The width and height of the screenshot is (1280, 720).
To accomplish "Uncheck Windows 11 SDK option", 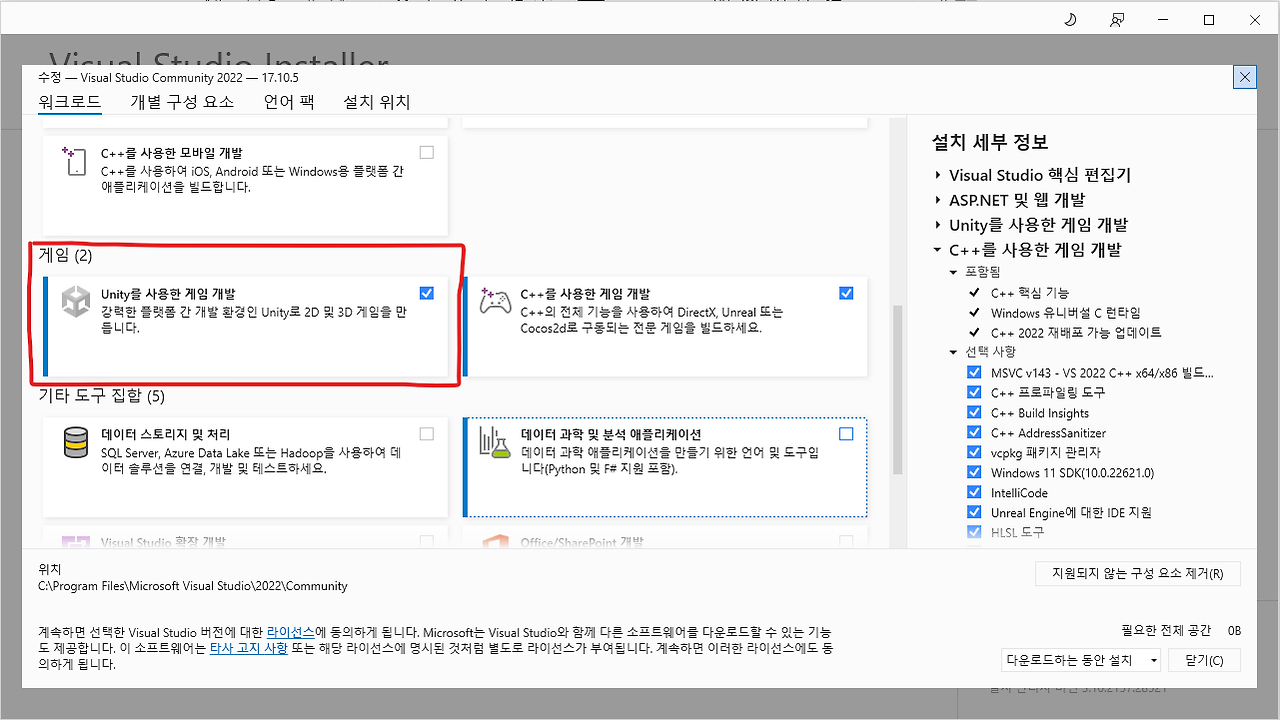I will 974,473.
